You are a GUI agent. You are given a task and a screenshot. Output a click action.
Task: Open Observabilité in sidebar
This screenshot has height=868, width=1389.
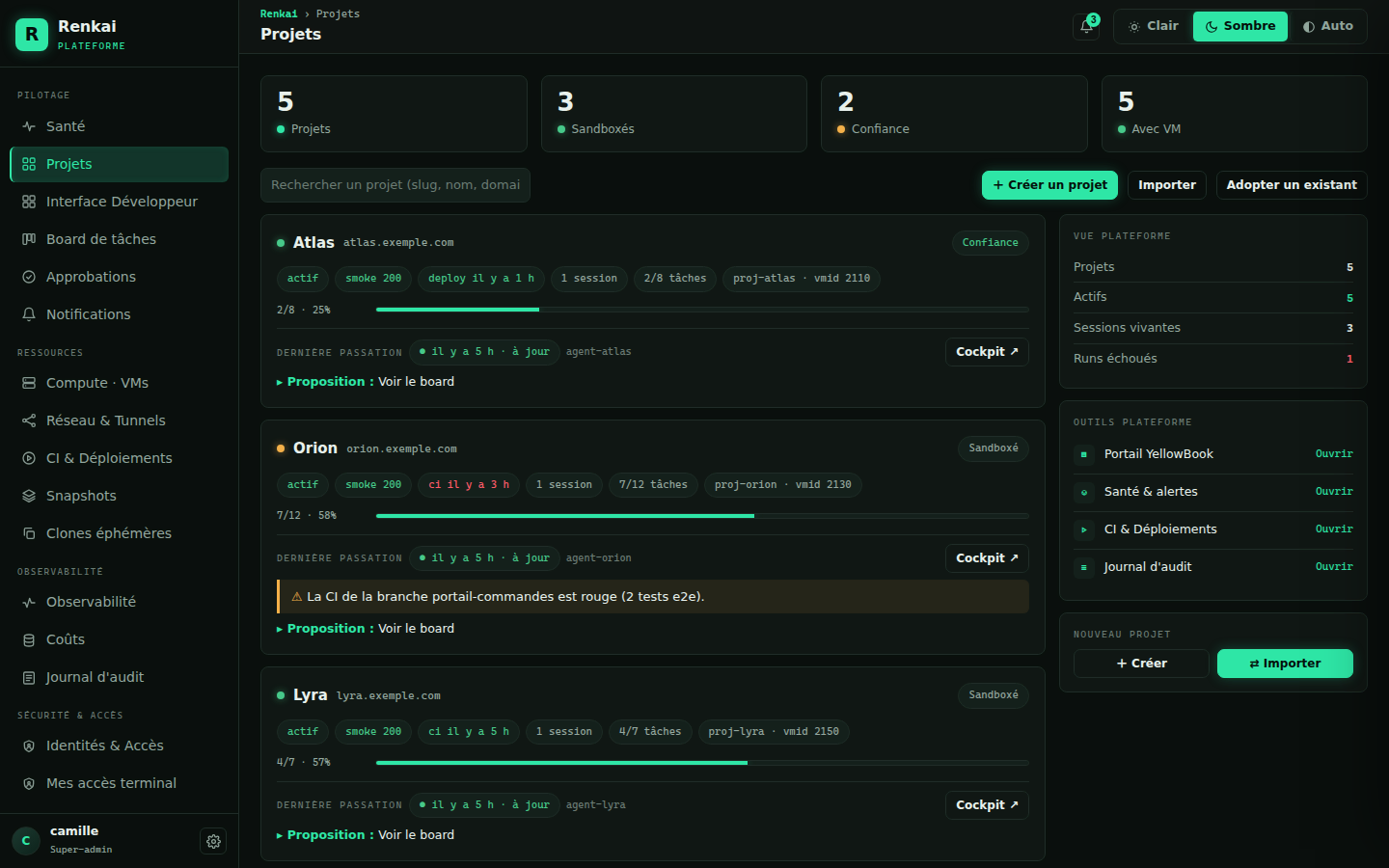tap(119, 602)
